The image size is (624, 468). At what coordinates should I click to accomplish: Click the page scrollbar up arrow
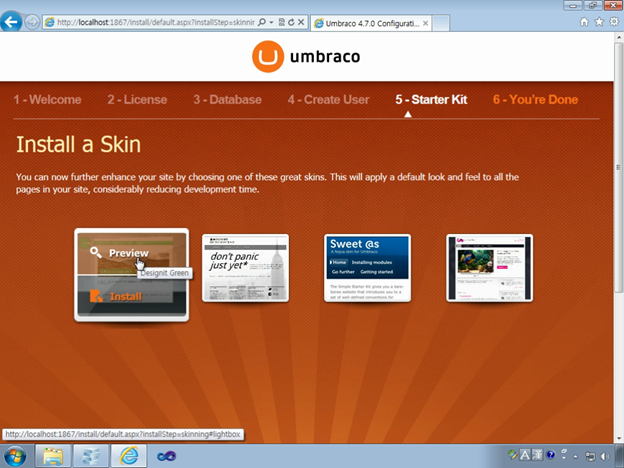[x=619, y=37]
